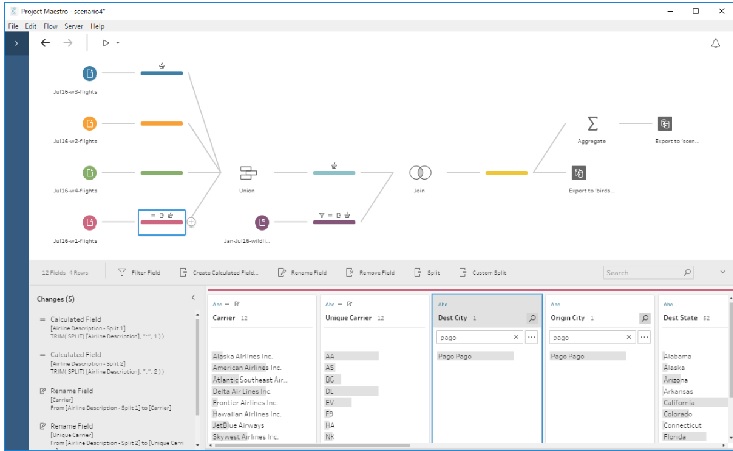Select the Union step icon
733x451 pixels.
[x=248, y=172]
